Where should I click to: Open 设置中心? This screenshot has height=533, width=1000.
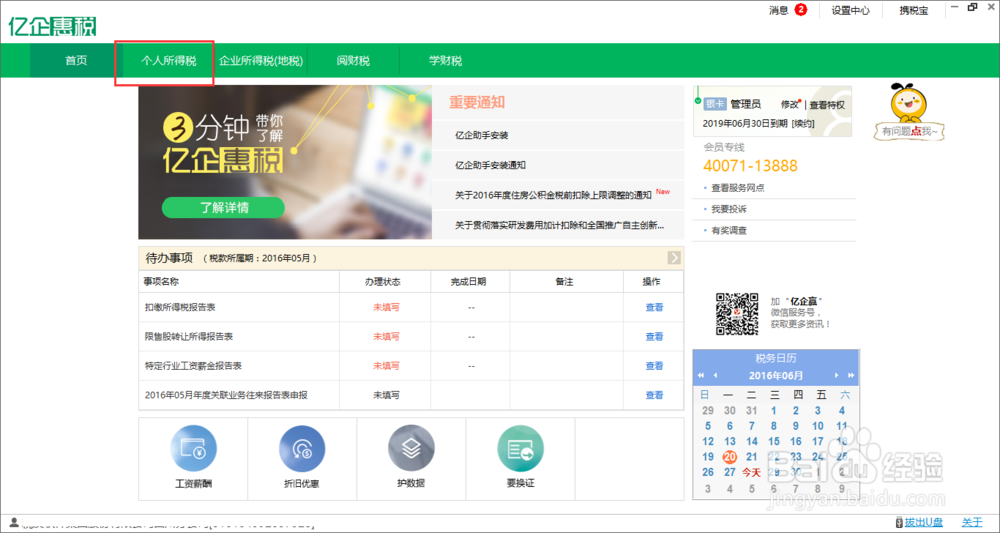[850, 10]
